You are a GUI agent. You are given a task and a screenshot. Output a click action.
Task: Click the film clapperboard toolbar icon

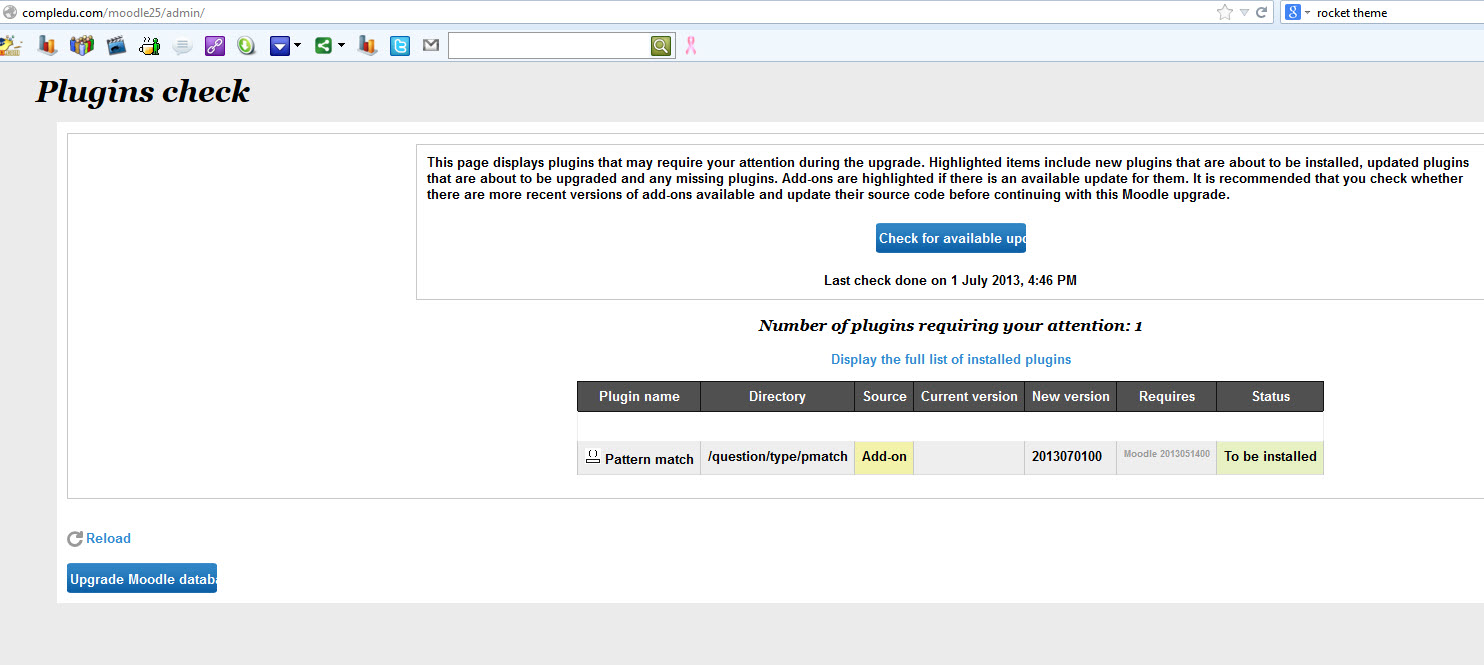tap(116, 45)
